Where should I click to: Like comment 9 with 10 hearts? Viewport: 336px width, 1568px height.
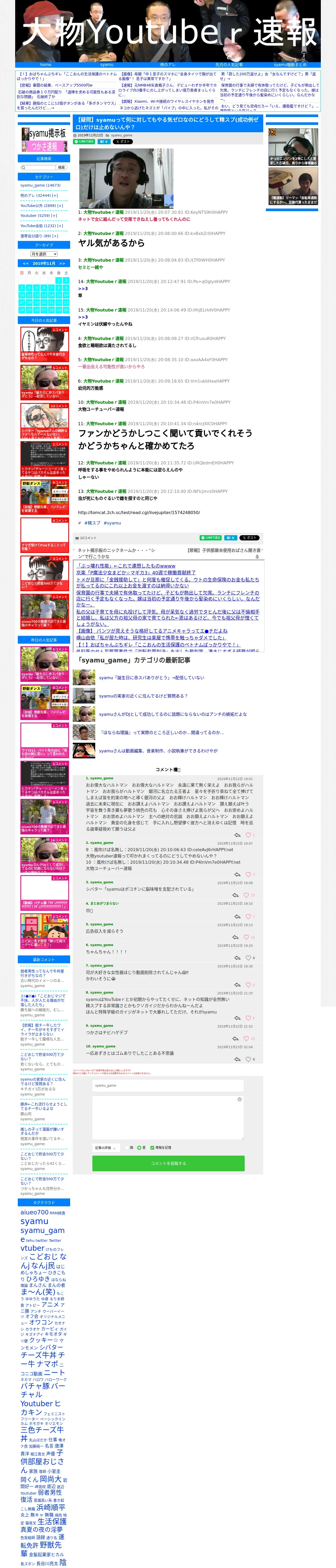246,1039
